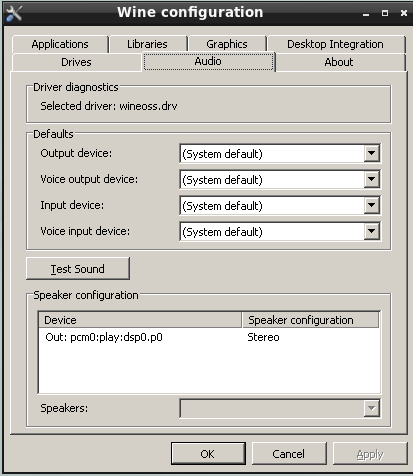Image resolution: width=413 pixels, height=476 pixels.
Task: Confirm with the OK button
Action: pos(208,454)
